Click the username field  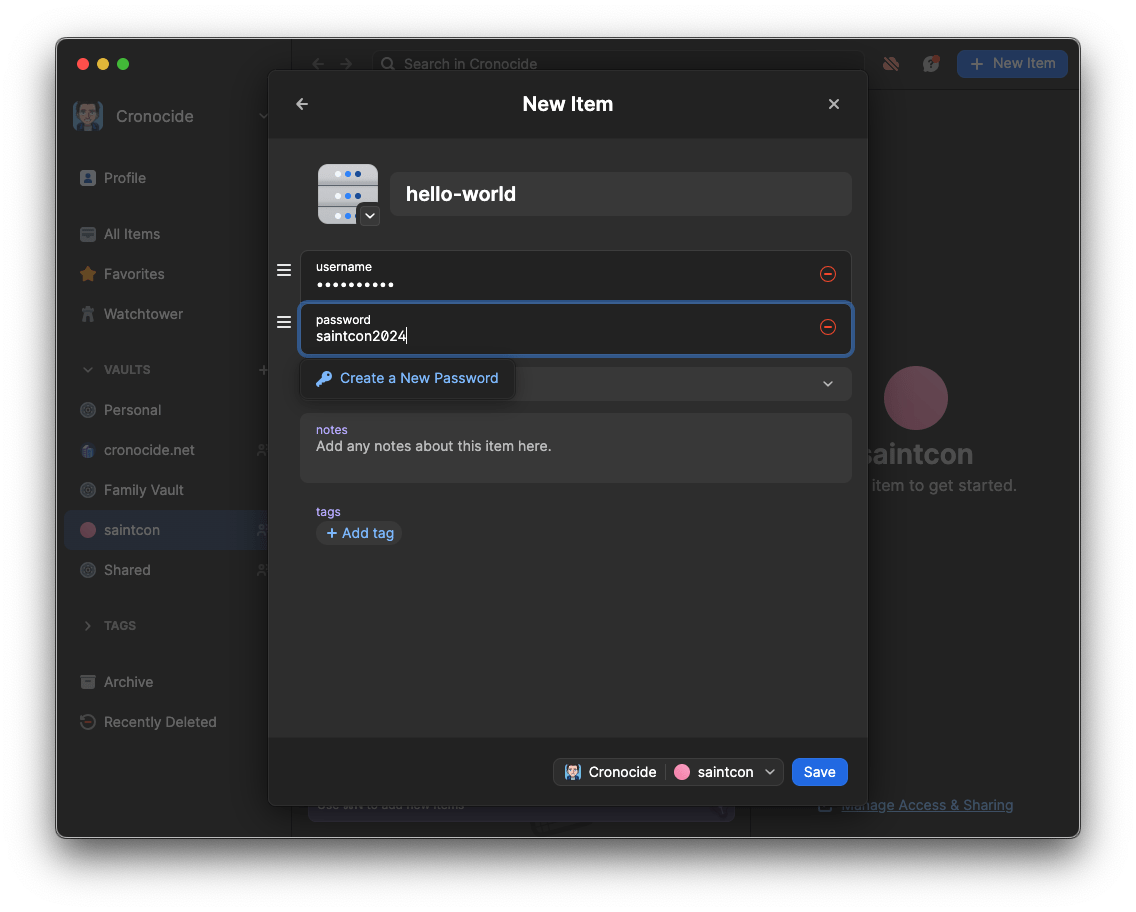pos(575,275)
